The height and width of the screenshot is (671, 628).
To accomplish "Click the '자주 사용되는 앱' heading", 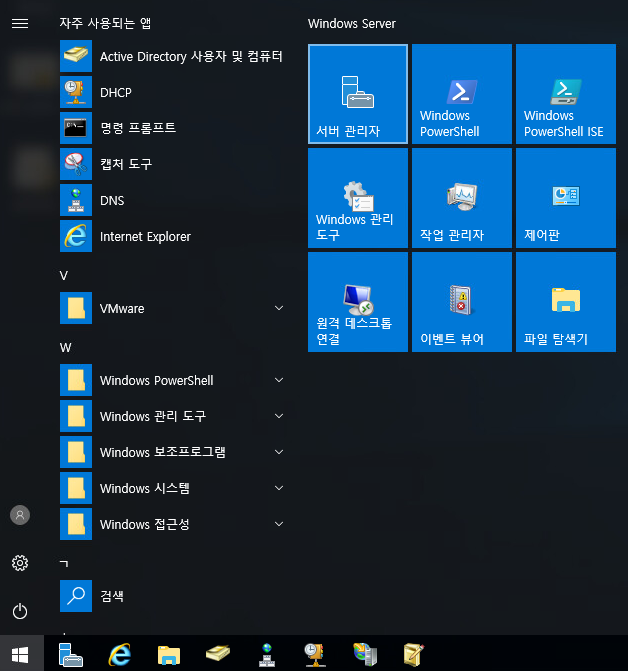I will point(105,23).
